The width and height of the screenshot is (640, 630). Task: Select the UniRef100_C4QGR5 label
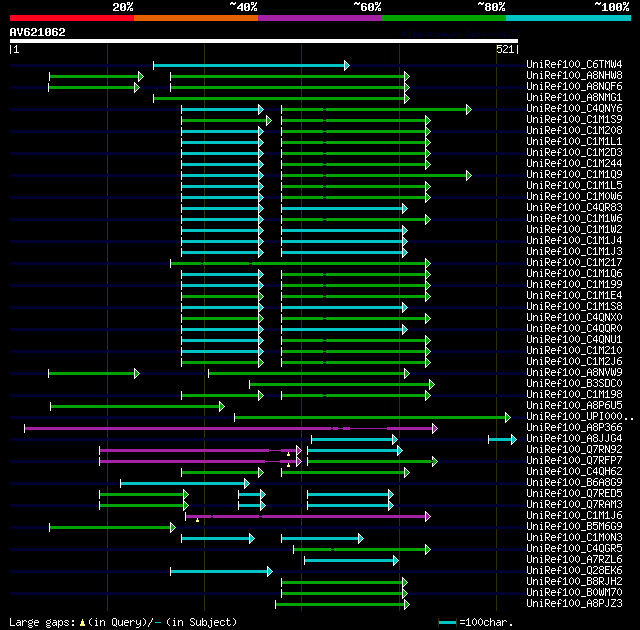574,549
